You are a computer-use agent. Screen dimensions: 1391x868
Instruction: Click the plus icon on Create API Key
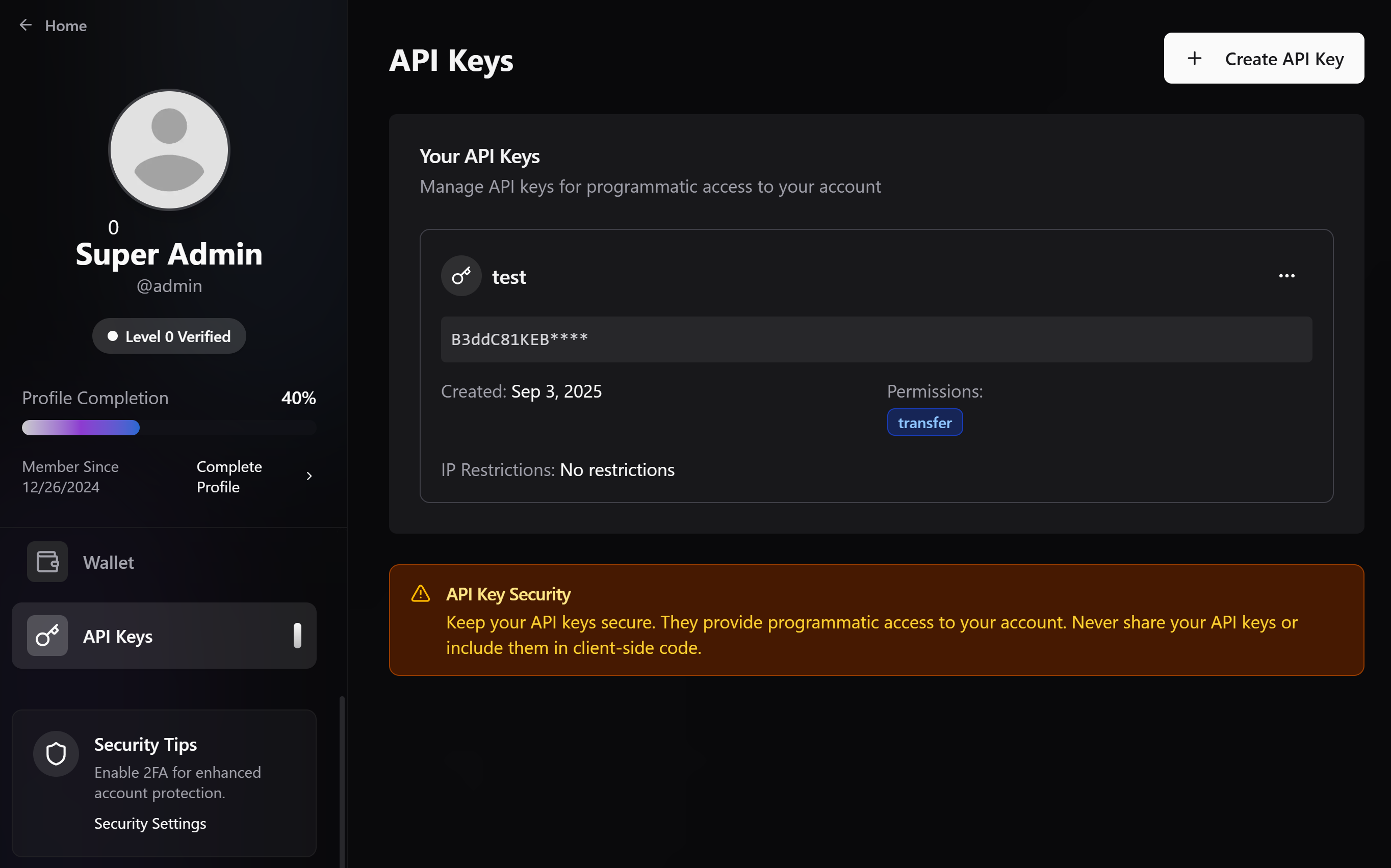tap(1195, 58)
